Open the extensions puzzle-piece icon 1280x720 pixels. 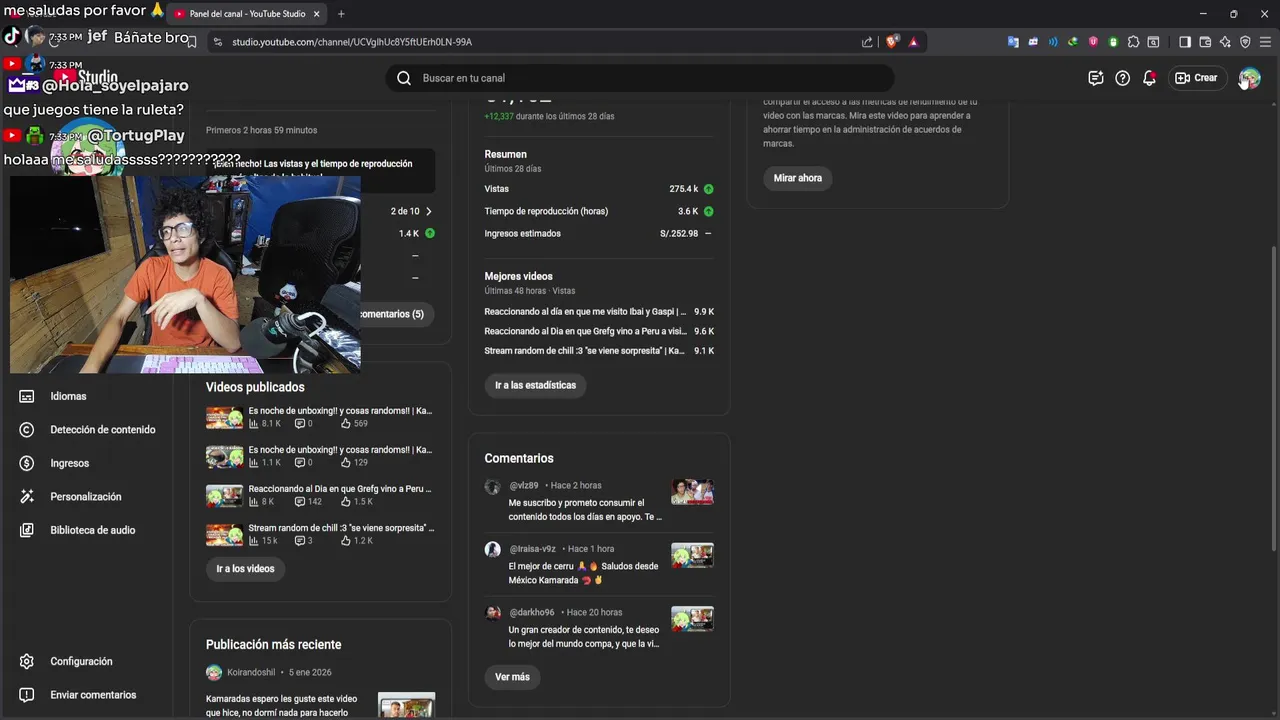[1133, 42]
